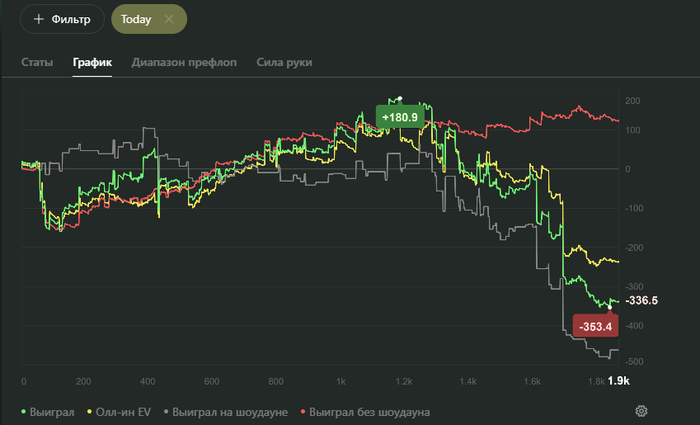Click the -500 y-axis label

tap(634, 362)
